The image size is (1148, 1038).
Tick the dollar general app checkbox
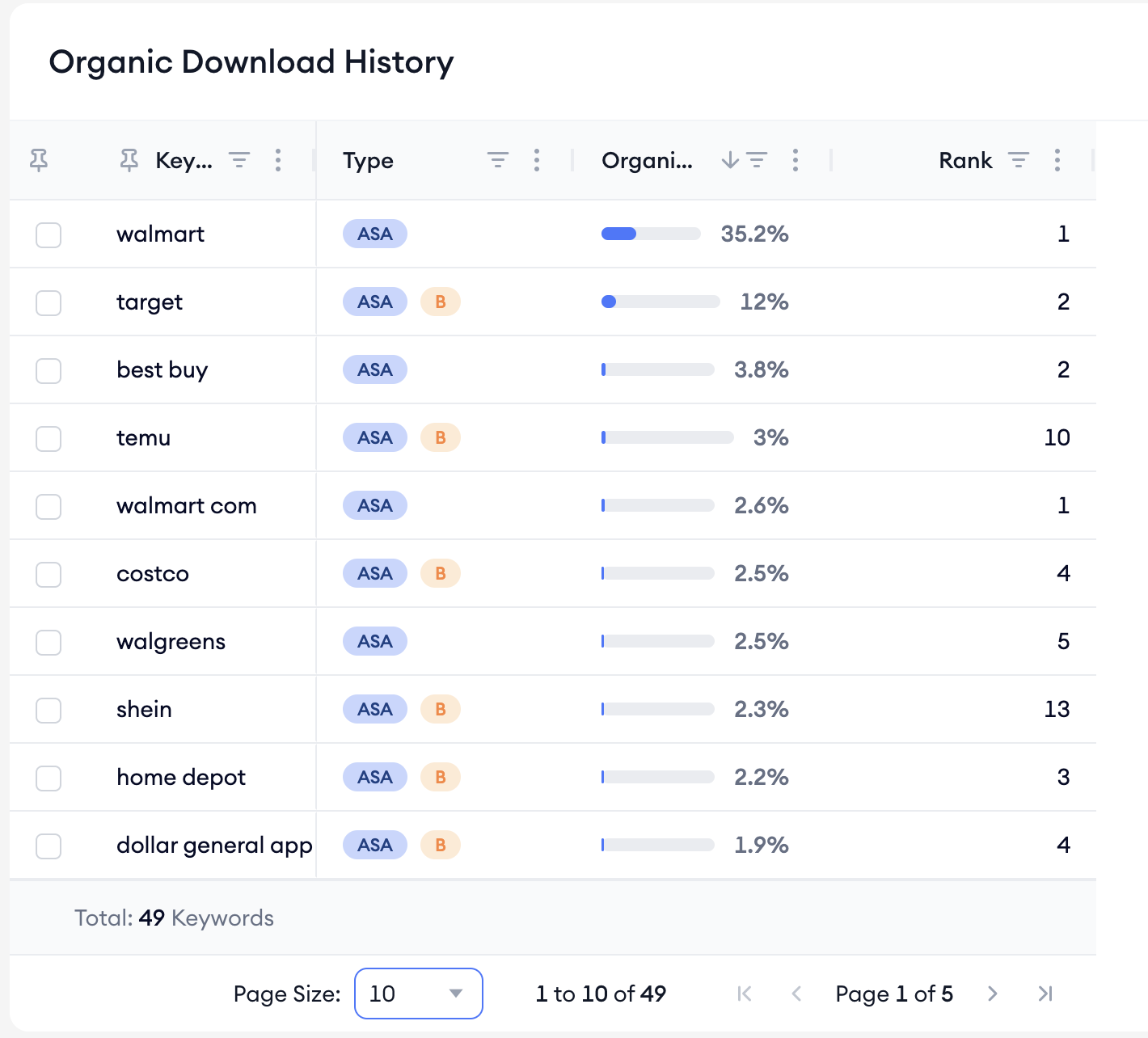point(49,846)
